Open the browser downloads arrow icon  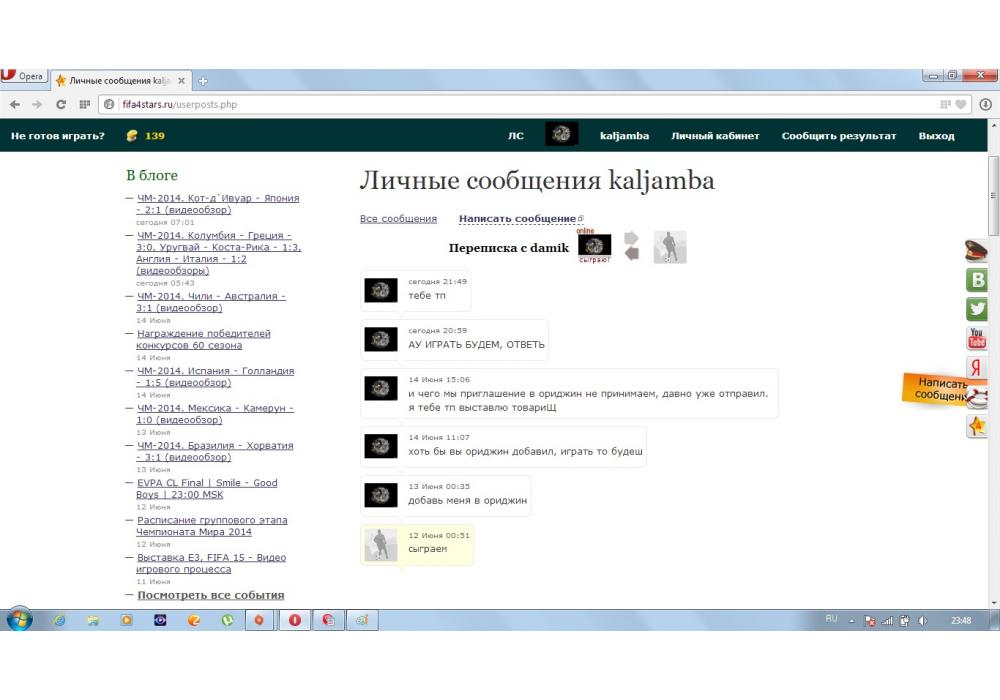click(x=986, y=104)
